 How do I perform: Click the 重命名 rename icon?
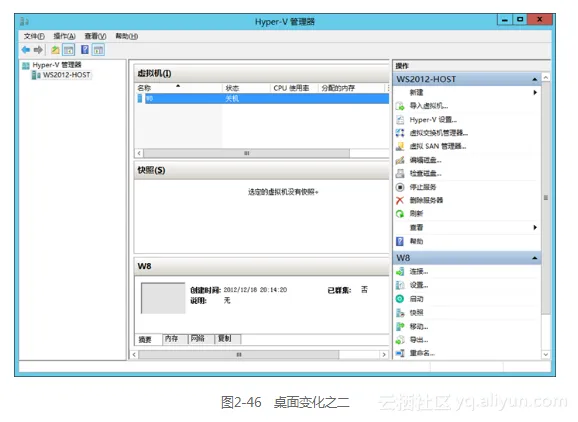[400, 353]
